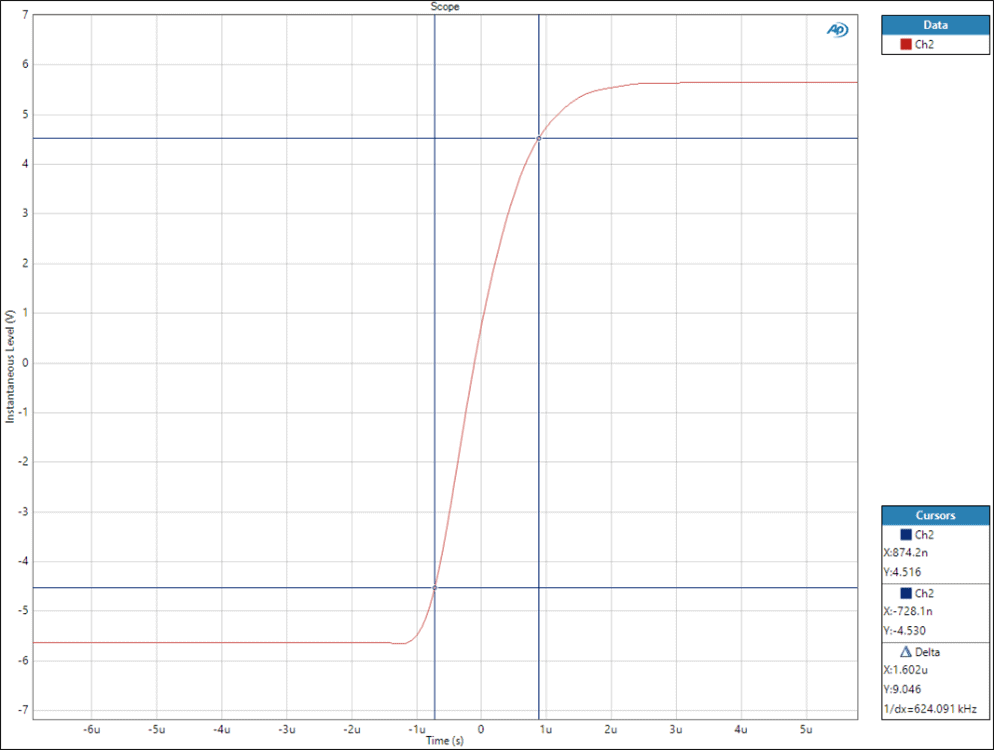Screen dimensions: 994x750
Task: Click the red Ch2 legend swatch
Action: click(x=906, y=45)
